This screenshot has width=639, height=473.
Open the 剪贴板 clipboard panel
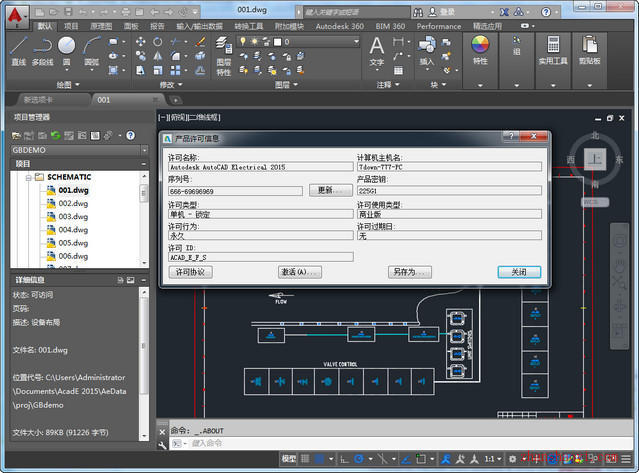pos(589,50)
